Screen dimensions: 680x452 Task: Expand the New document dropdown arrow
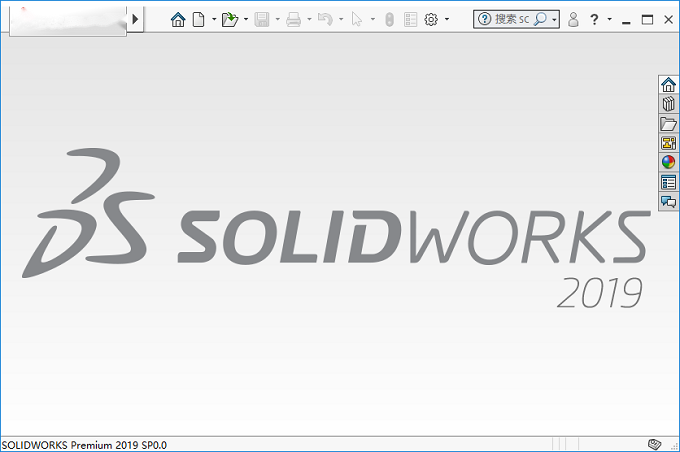214,20
